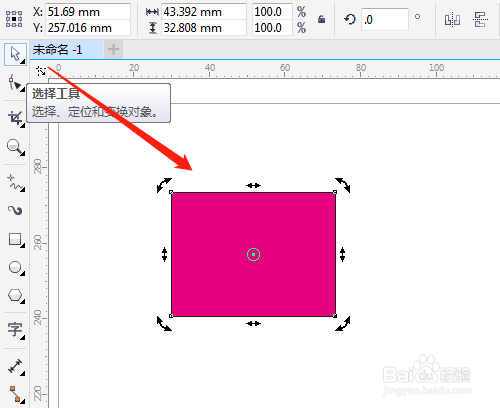The image size is (500, 408).
Task: Edit the object height field 32.808 mm
Action: click(x=204, y=28)
